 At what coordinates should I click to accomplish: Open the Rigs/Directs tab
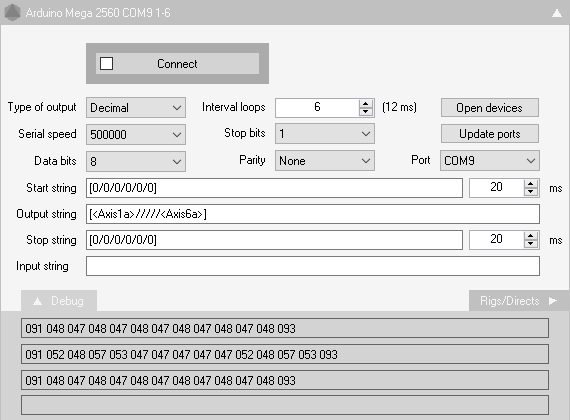(x=519, y=301)
